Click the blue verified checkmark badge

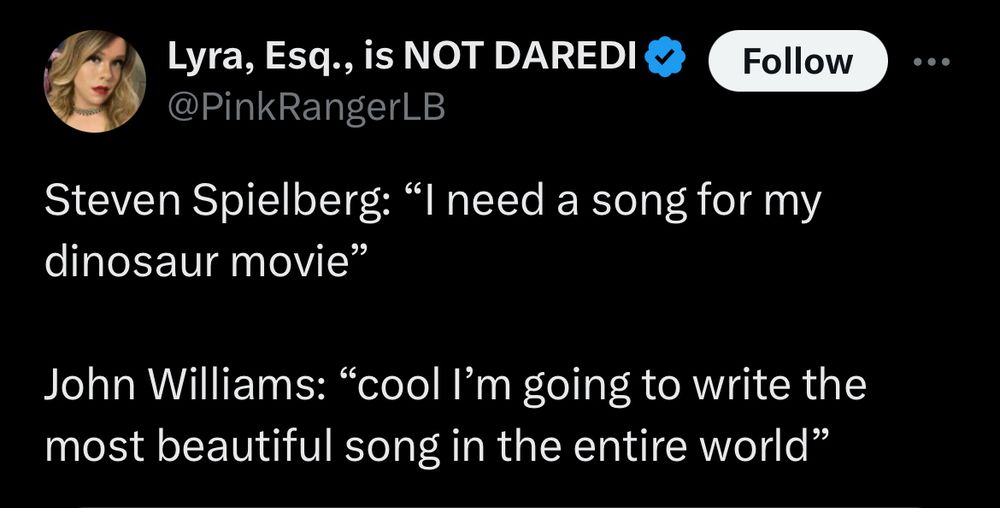pyautogui.click(x=665, y=58)
